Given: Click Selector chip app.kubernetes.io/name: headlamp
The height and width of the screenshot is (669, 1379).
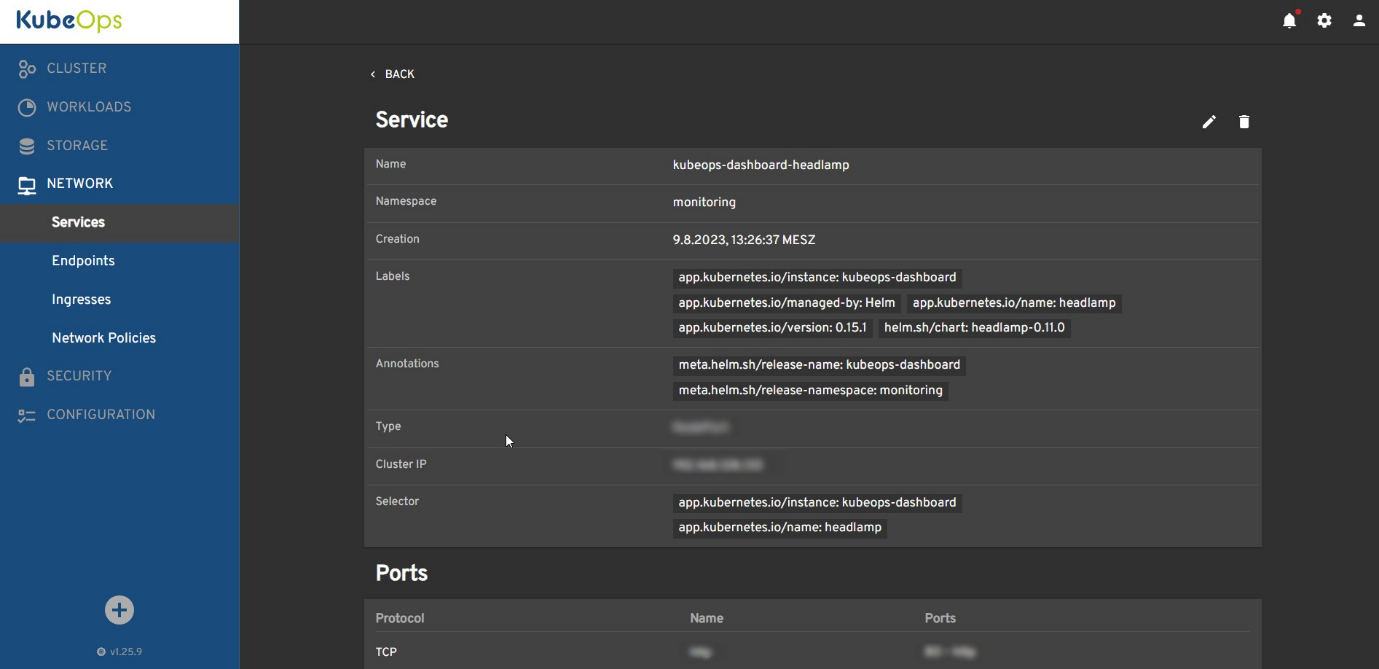Looking at the screenshot, I should [x=780, y=528].
